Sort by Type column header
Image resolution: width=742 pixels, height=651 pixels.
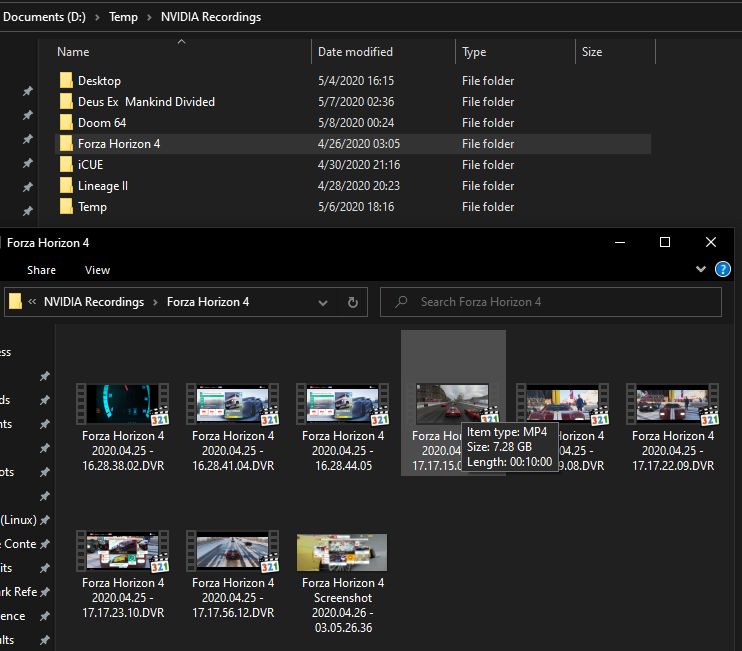(x=474, y=52)
